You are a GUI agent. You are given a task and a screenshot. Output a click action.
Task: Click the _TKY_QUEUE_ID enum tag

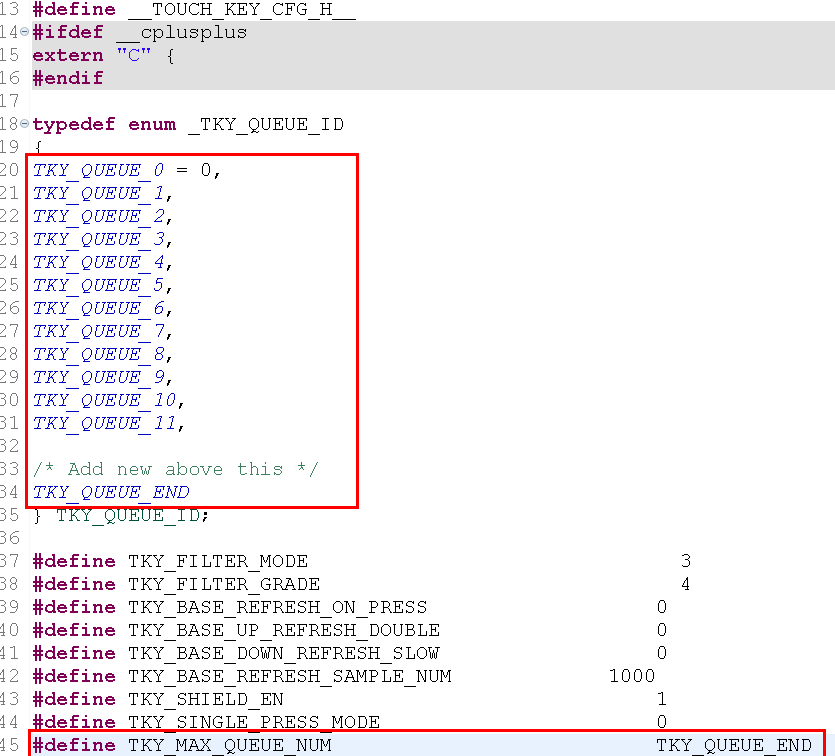[266, 125]
